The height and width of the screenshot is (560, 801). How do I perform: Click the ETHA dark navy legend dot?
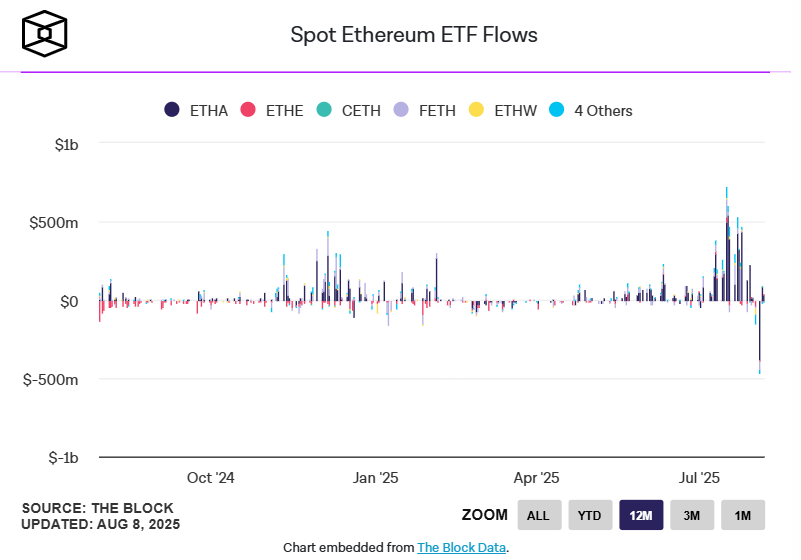point(172,110)
